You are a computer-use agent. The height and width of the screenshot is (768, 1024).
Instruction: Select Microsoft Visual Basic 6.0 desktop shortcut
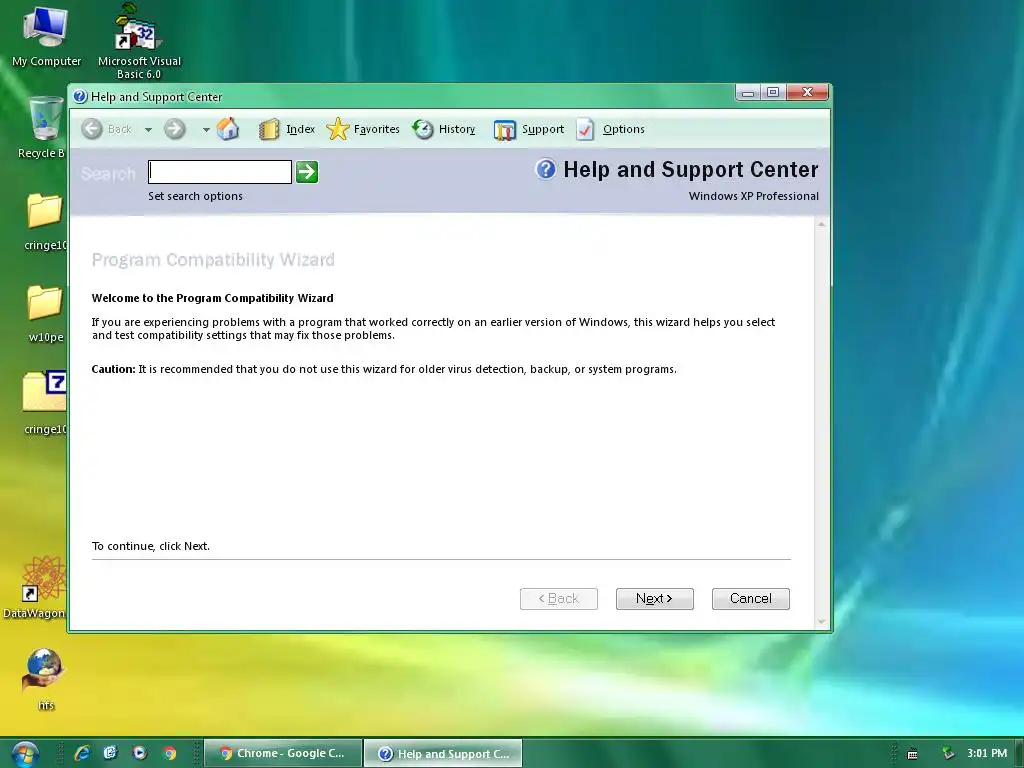click(139, 40)
